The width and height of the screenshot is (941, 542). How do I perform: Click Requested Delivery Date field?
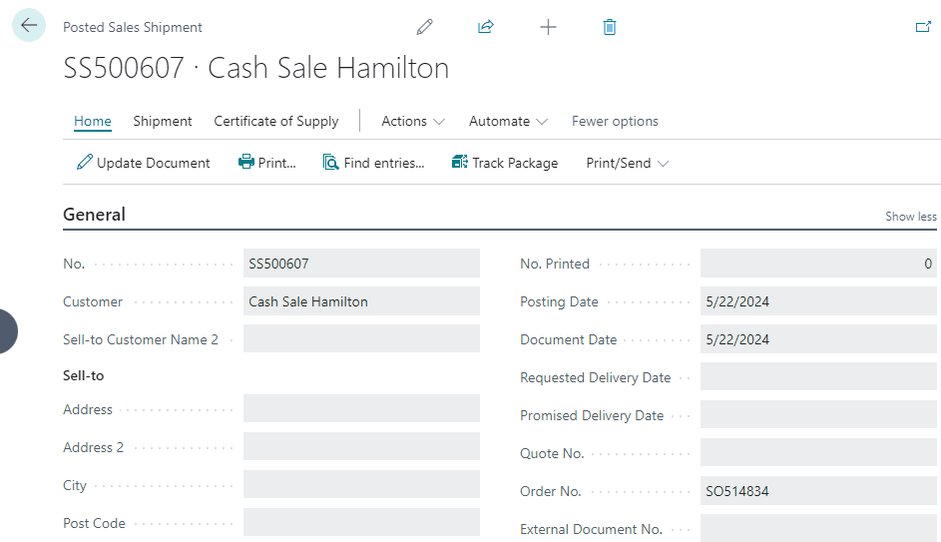click(x=819, y=377)
